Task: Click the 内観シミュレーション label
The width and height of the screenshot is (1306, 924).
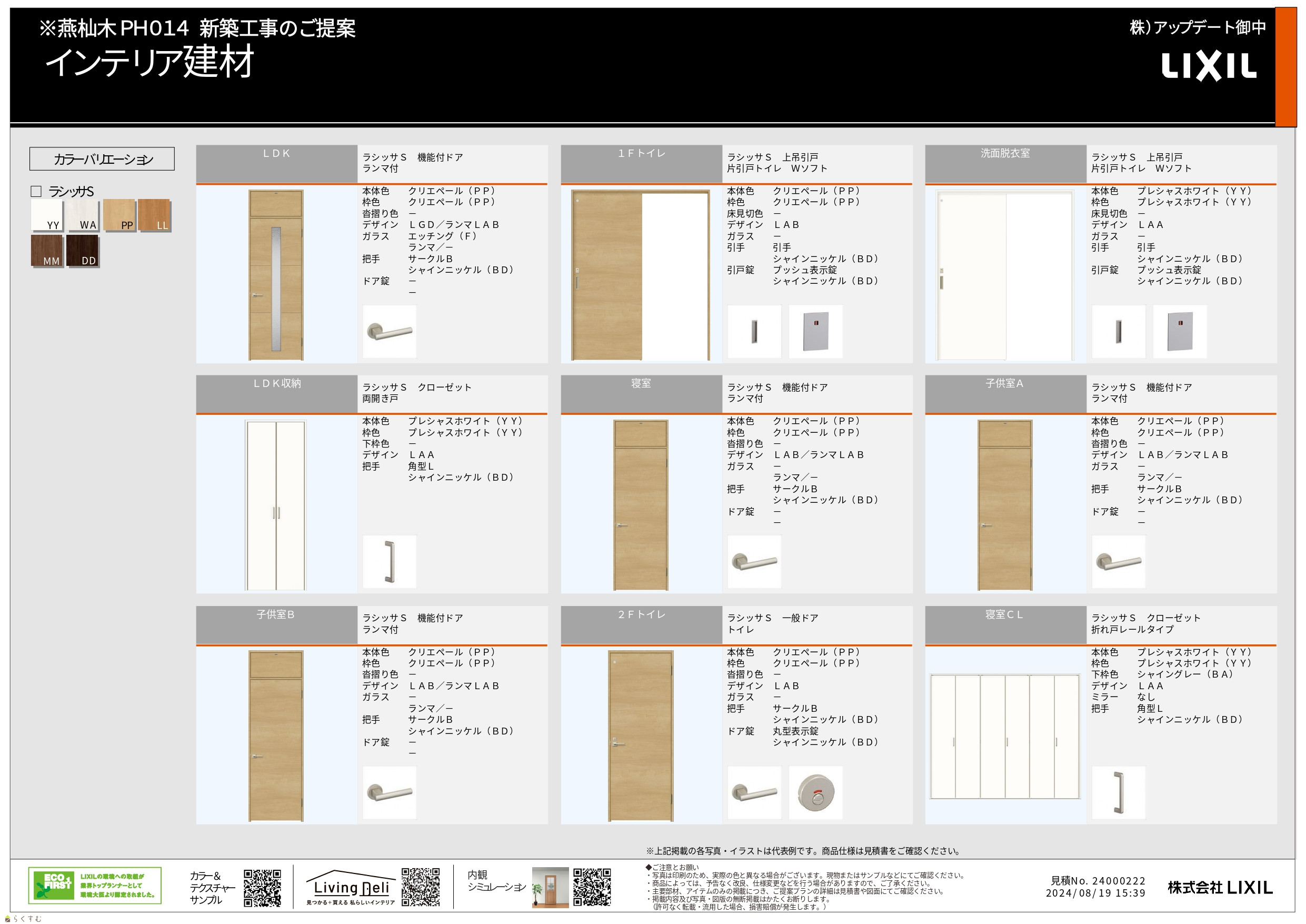Action: [496, 881]
